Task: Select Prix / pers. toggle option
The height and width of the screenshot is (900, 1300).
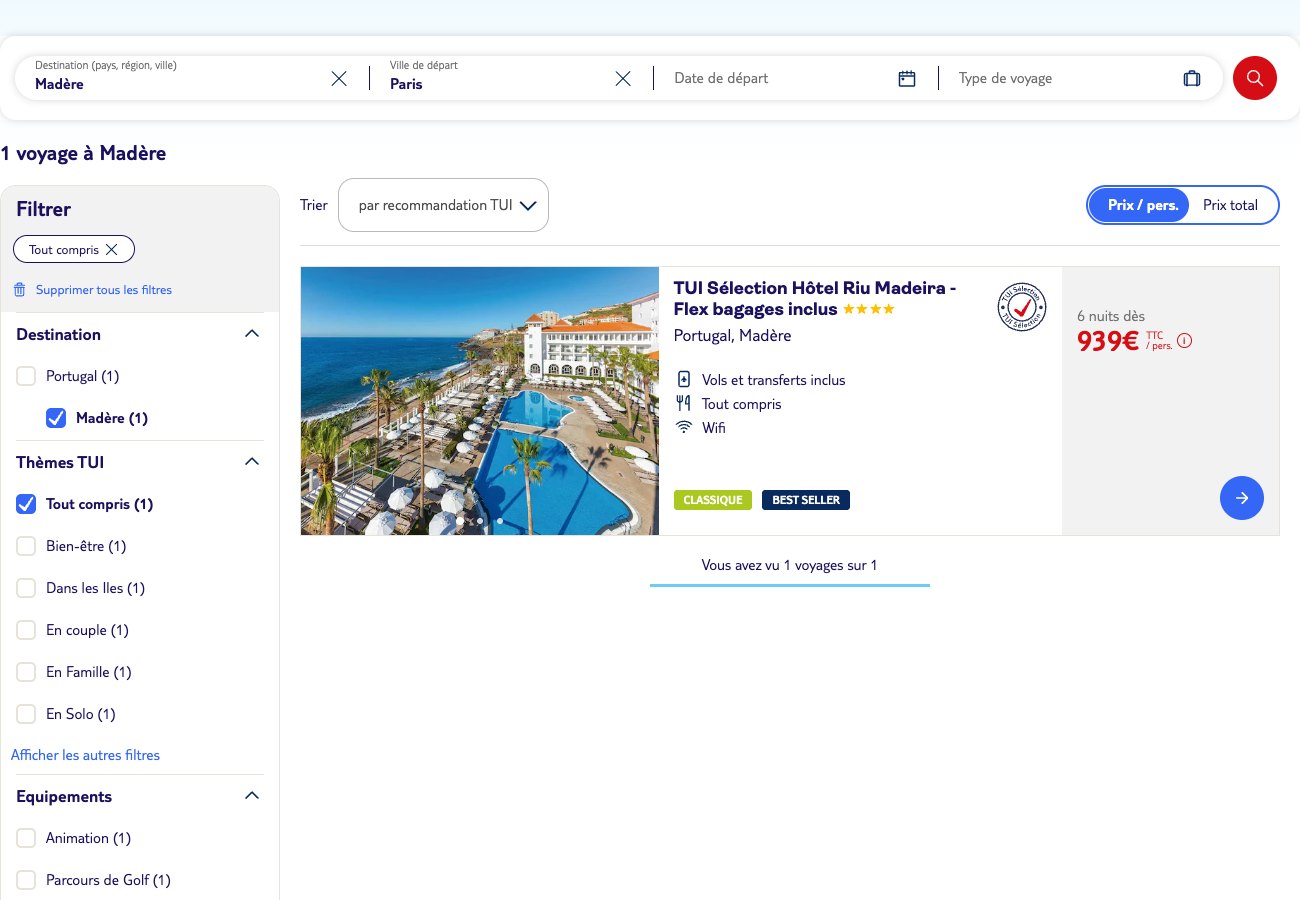Action: (1139, 205)
